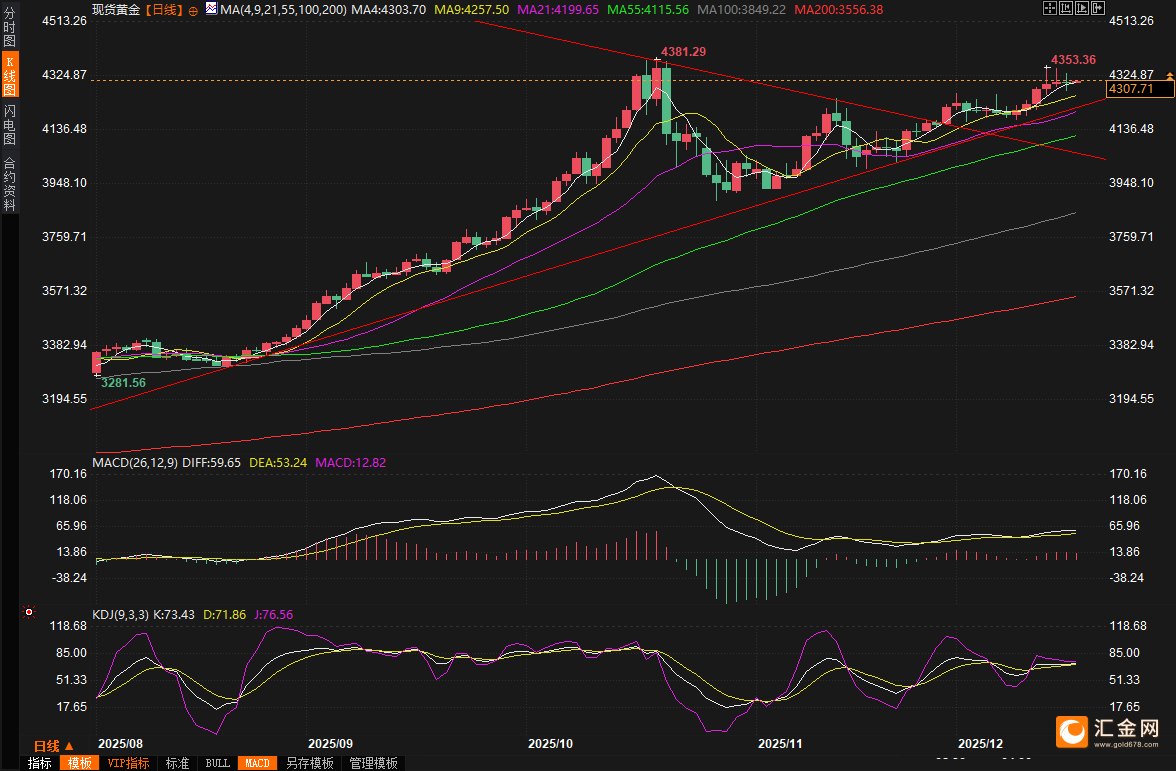
Task: Open the MA indicator settings icon
Action: pos(210,9)
